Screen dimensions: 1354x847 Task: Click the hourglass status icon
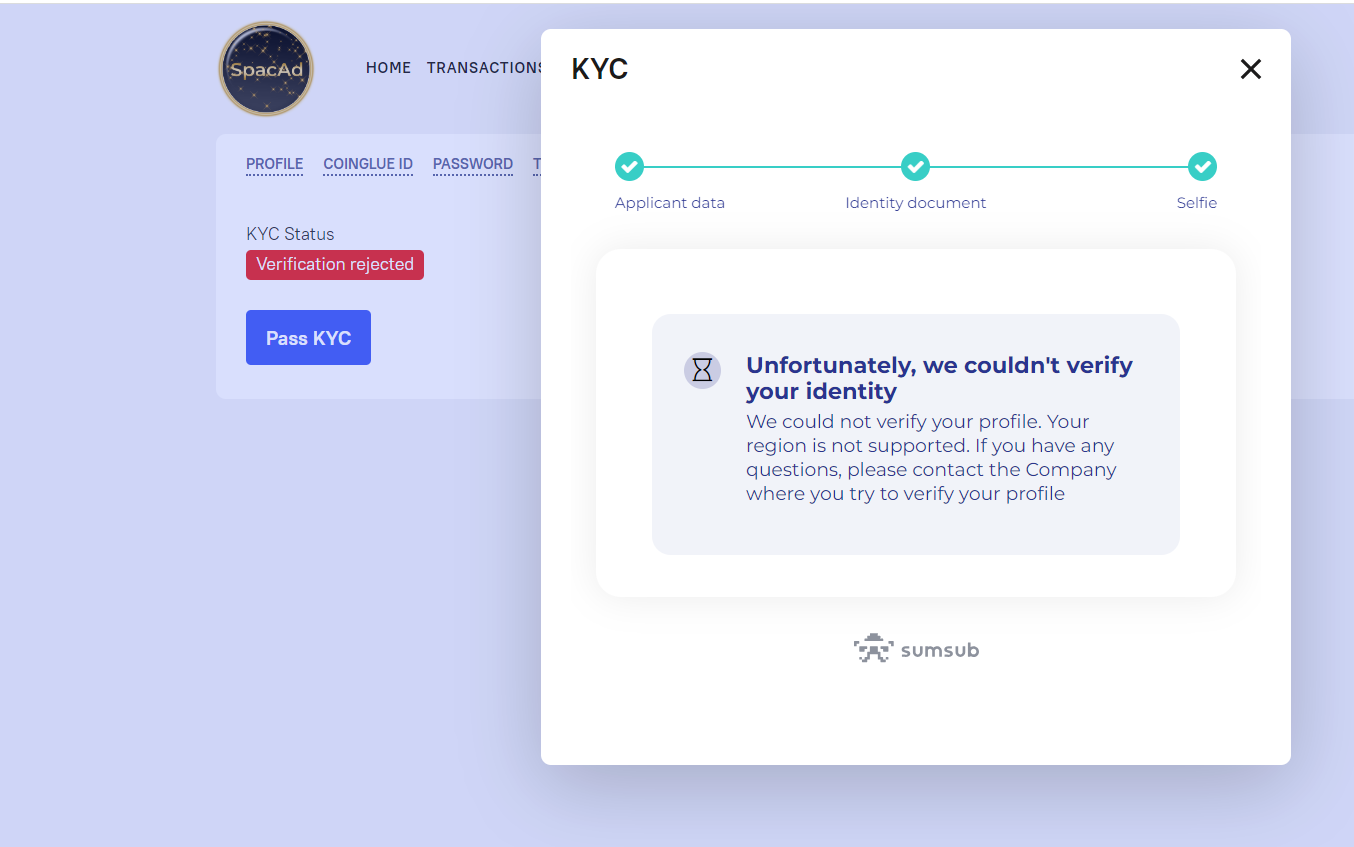pos(703,370)
